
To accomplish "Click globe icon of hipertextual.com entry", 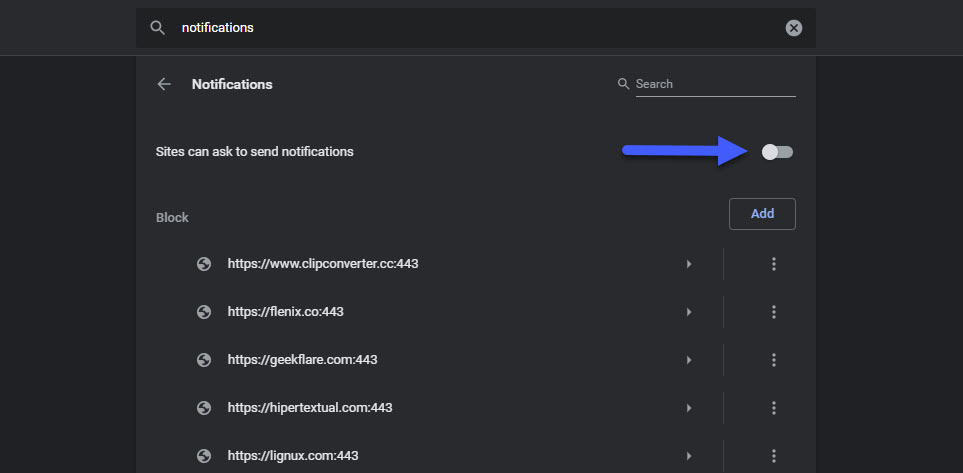I will 204,408.
